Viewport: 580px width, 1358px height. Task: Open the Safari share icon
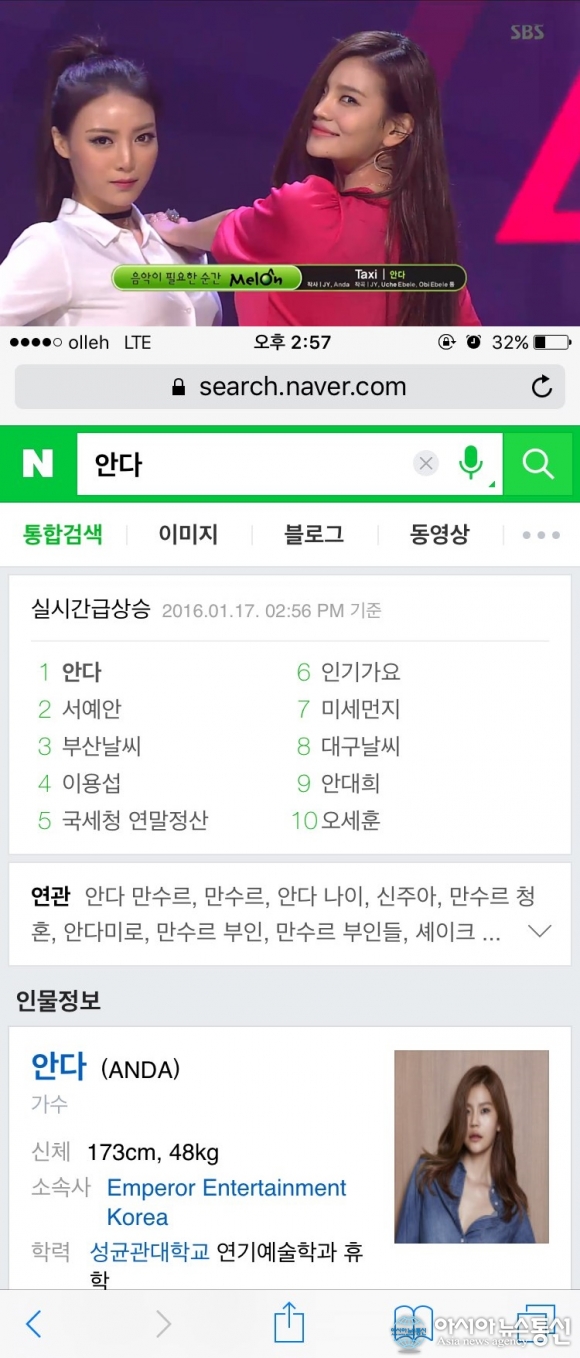pyautogui.click(x=289, y=1321)
